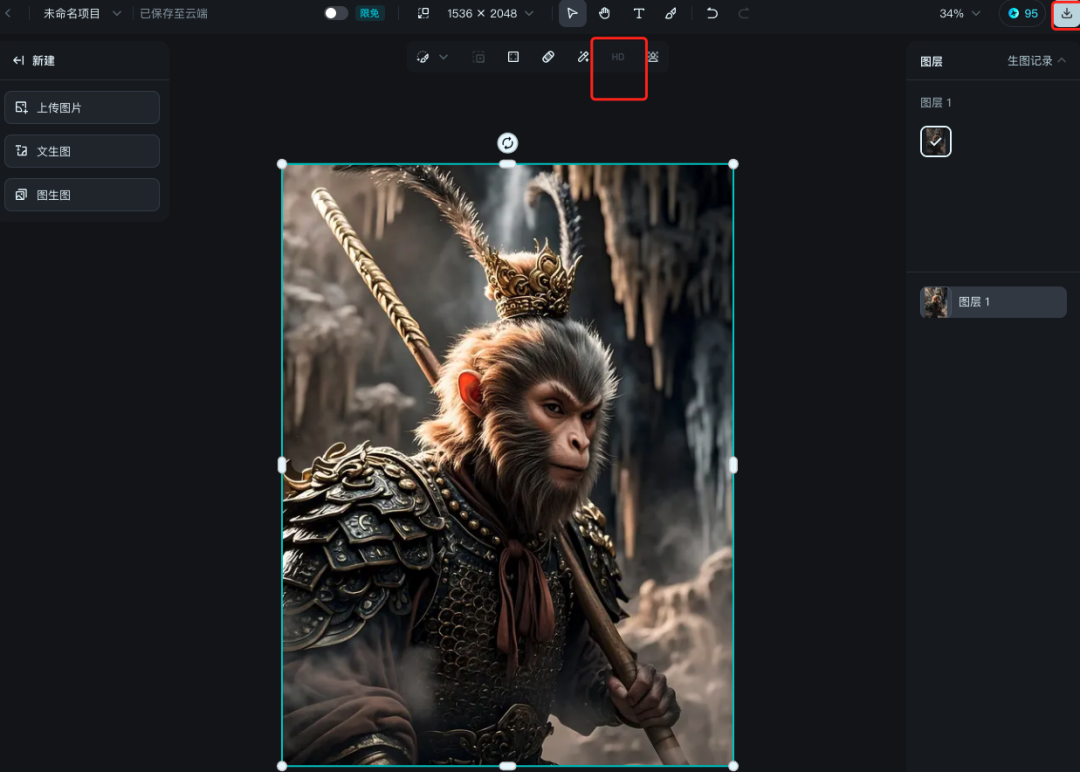Click the green 限免 badge
This screenshot has width=1080, height=772.
(370, 13)
